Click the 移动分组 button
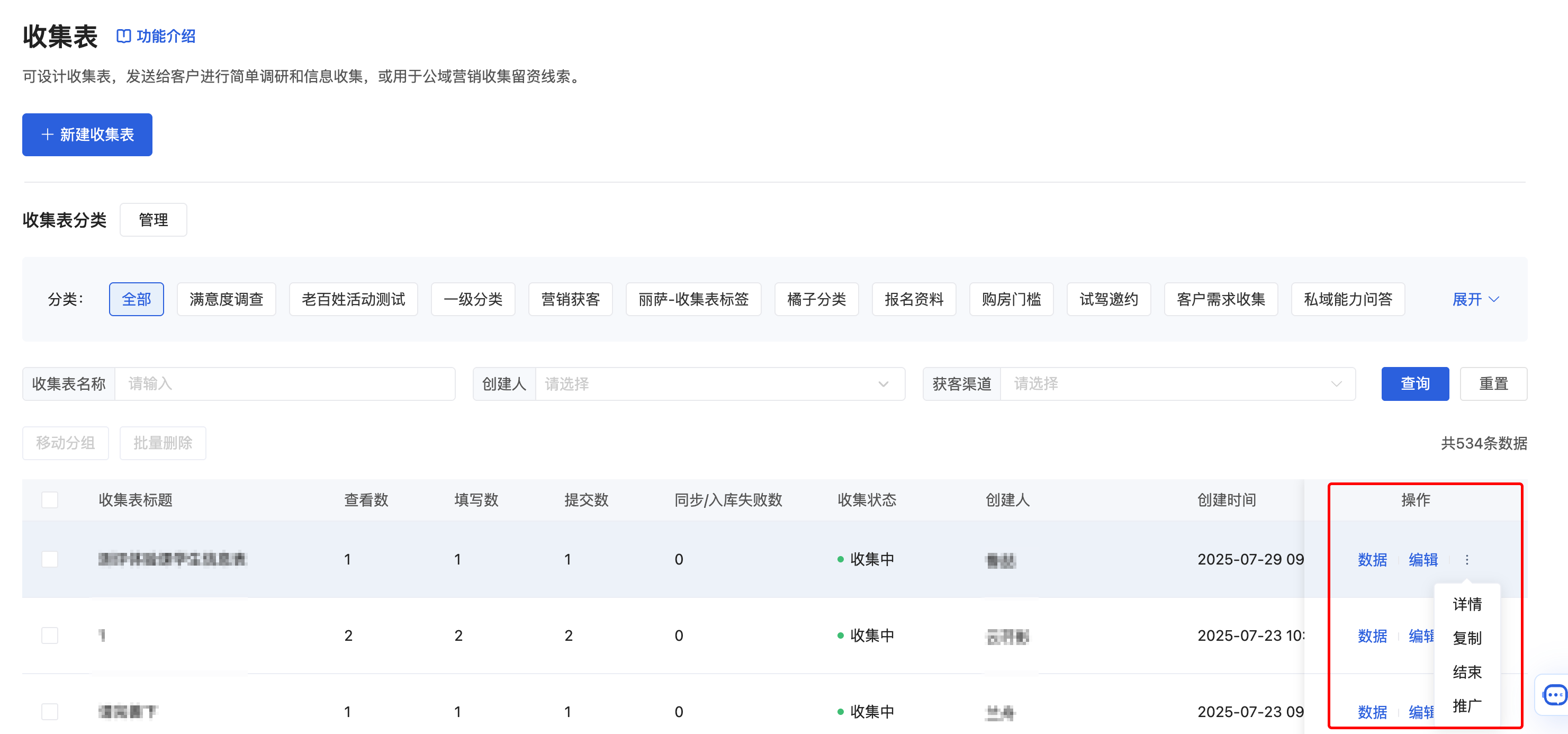Screen dimensions: 1568x734 (66, 443)
